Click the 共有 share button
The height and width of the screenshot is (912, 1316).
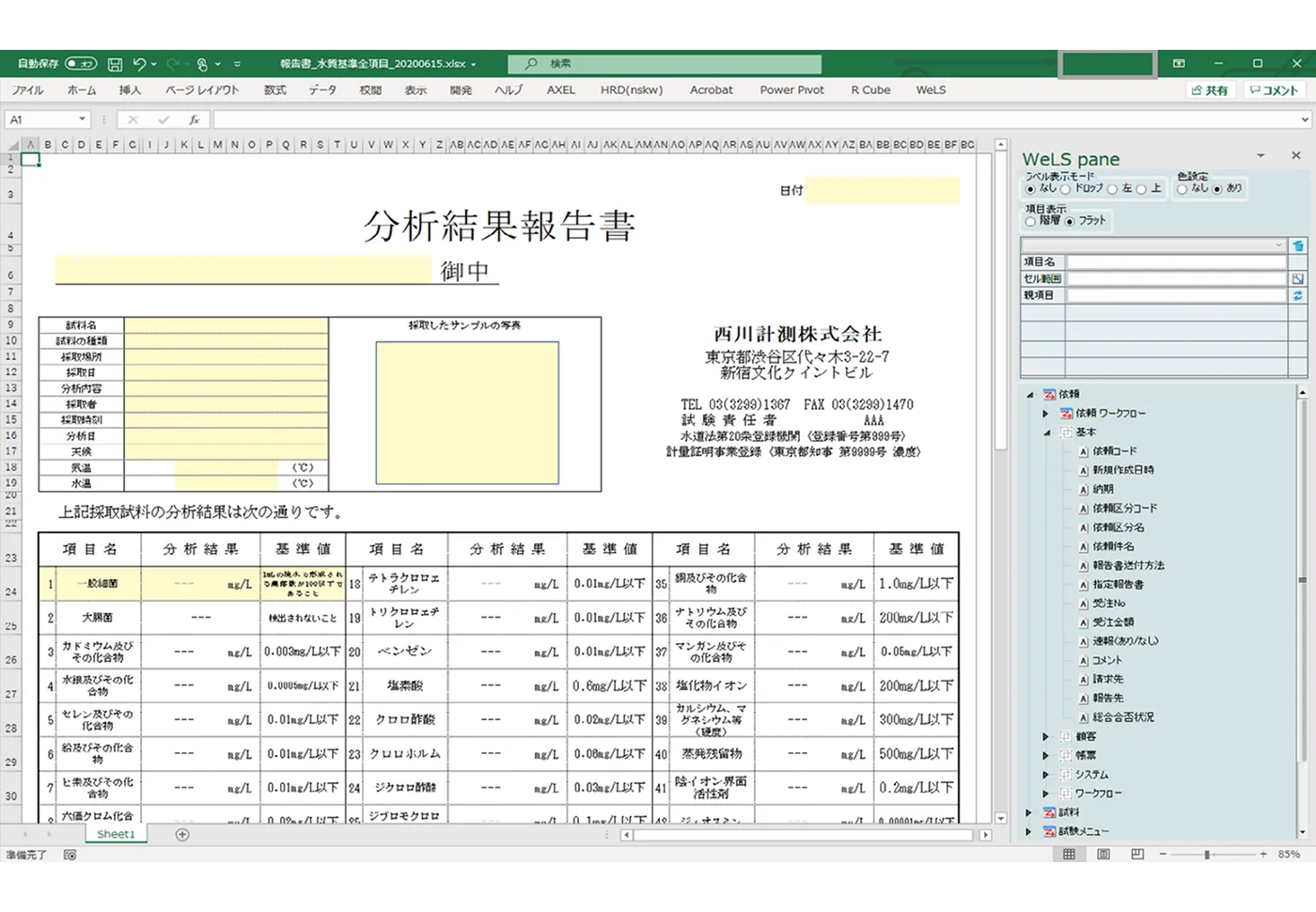coord(1209,90)
